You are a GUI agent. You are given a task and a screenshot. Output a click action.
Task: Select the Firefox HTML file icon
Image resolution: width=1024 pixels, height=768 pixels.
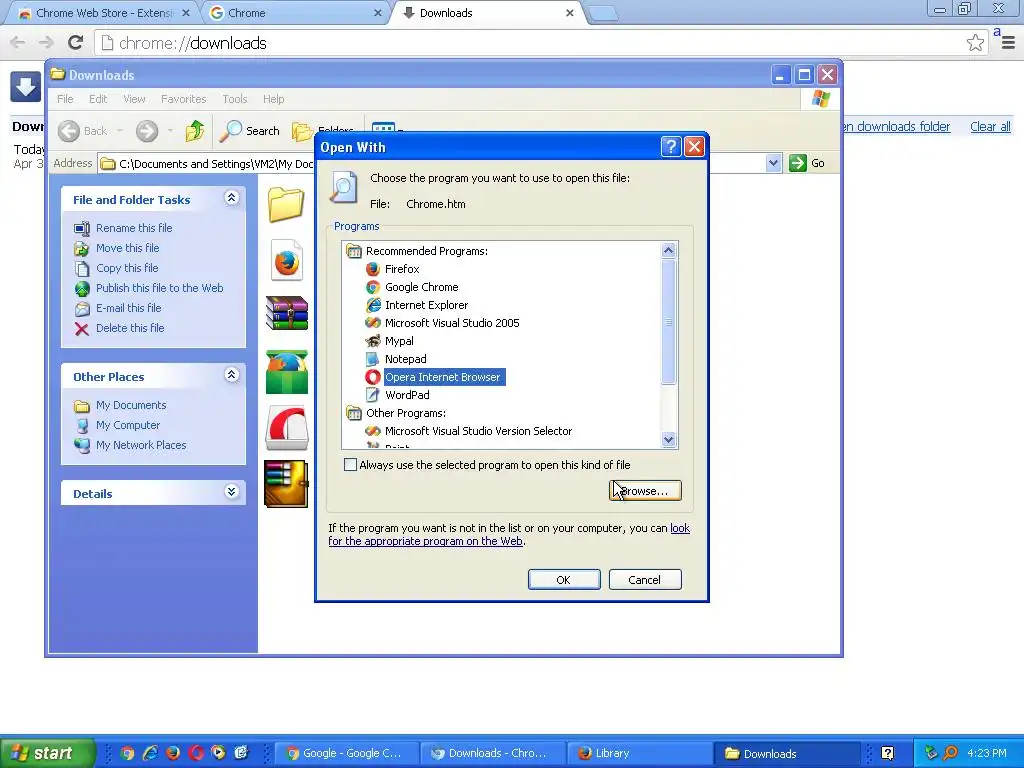[x=287, y=260]
